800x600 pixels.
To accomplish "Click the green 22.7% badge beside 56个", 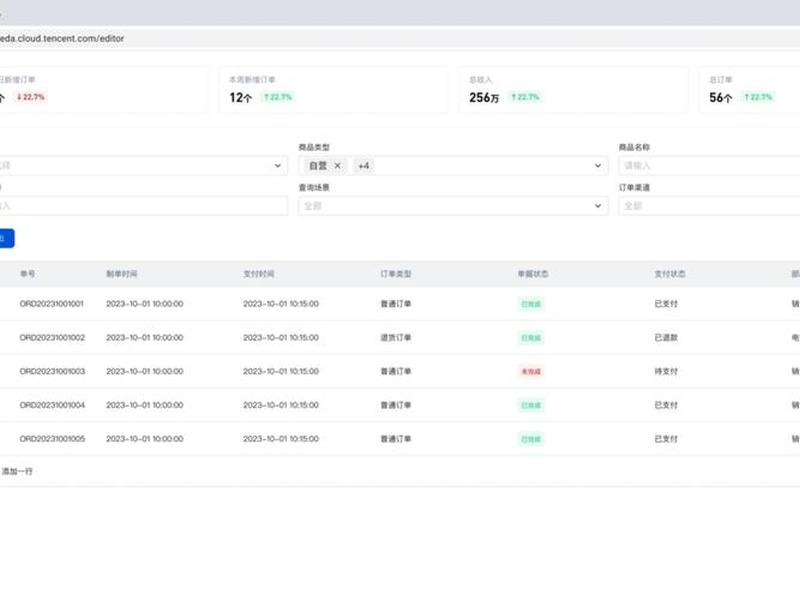I will tap(758, 97).
